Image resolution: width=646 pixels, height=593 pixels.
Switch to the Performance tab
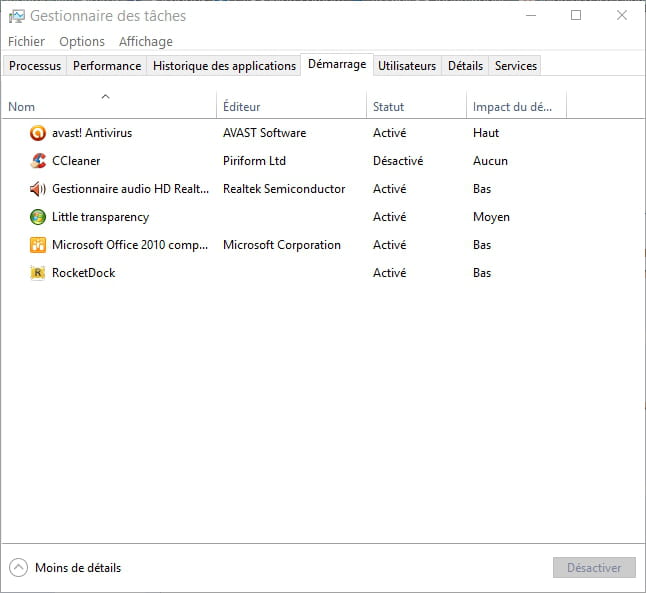coord(107,66)
